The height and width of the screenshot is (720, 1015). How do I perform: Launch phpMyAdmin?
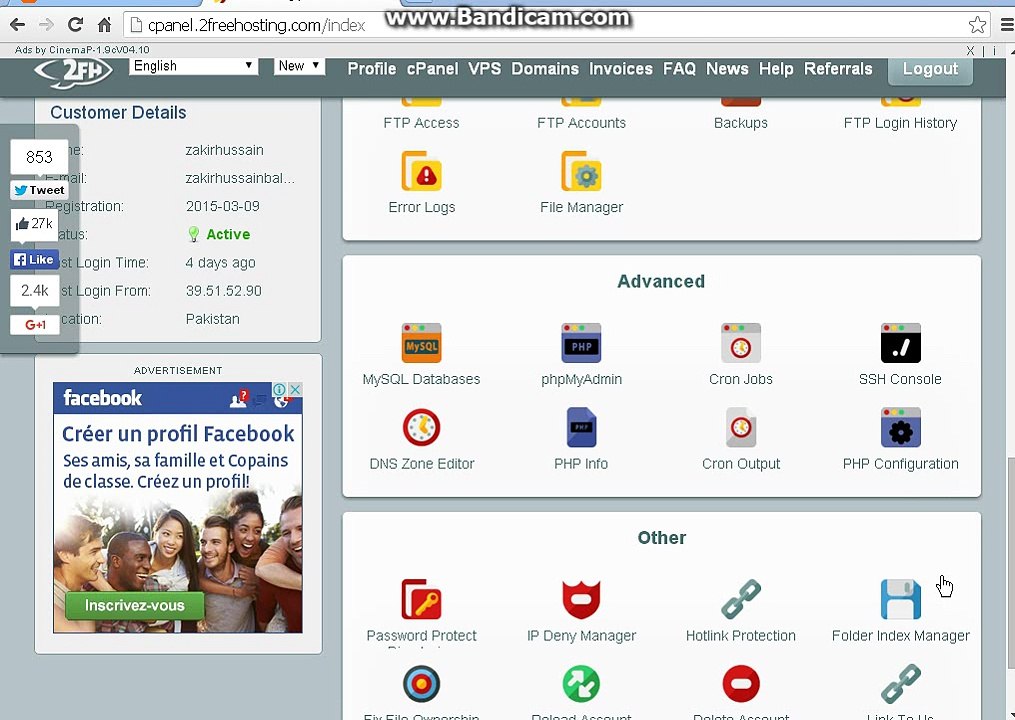pyautogui.click(x=581, y=343)
